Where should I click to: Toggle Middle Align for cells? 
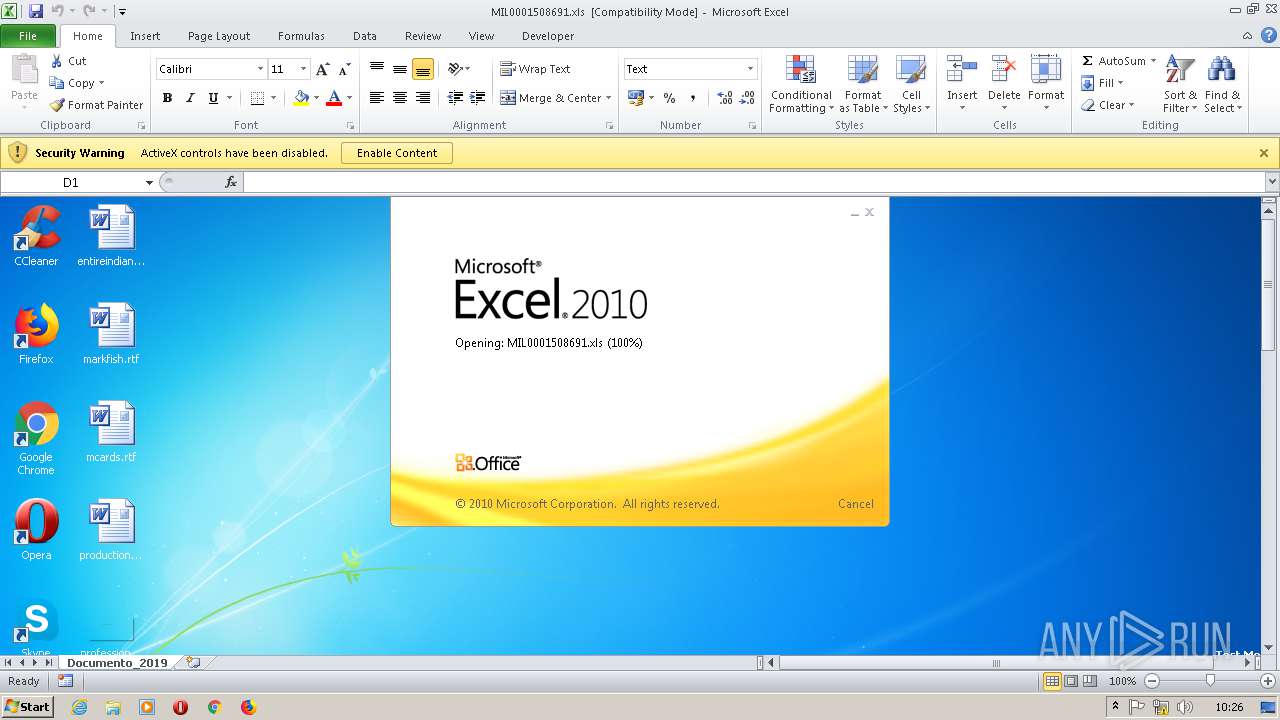pyautogui.click(x=400, y=69)
